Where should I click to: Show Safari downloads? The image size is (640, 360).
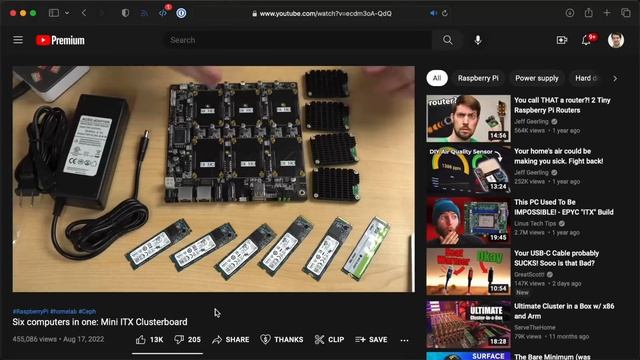coord(570,13)
